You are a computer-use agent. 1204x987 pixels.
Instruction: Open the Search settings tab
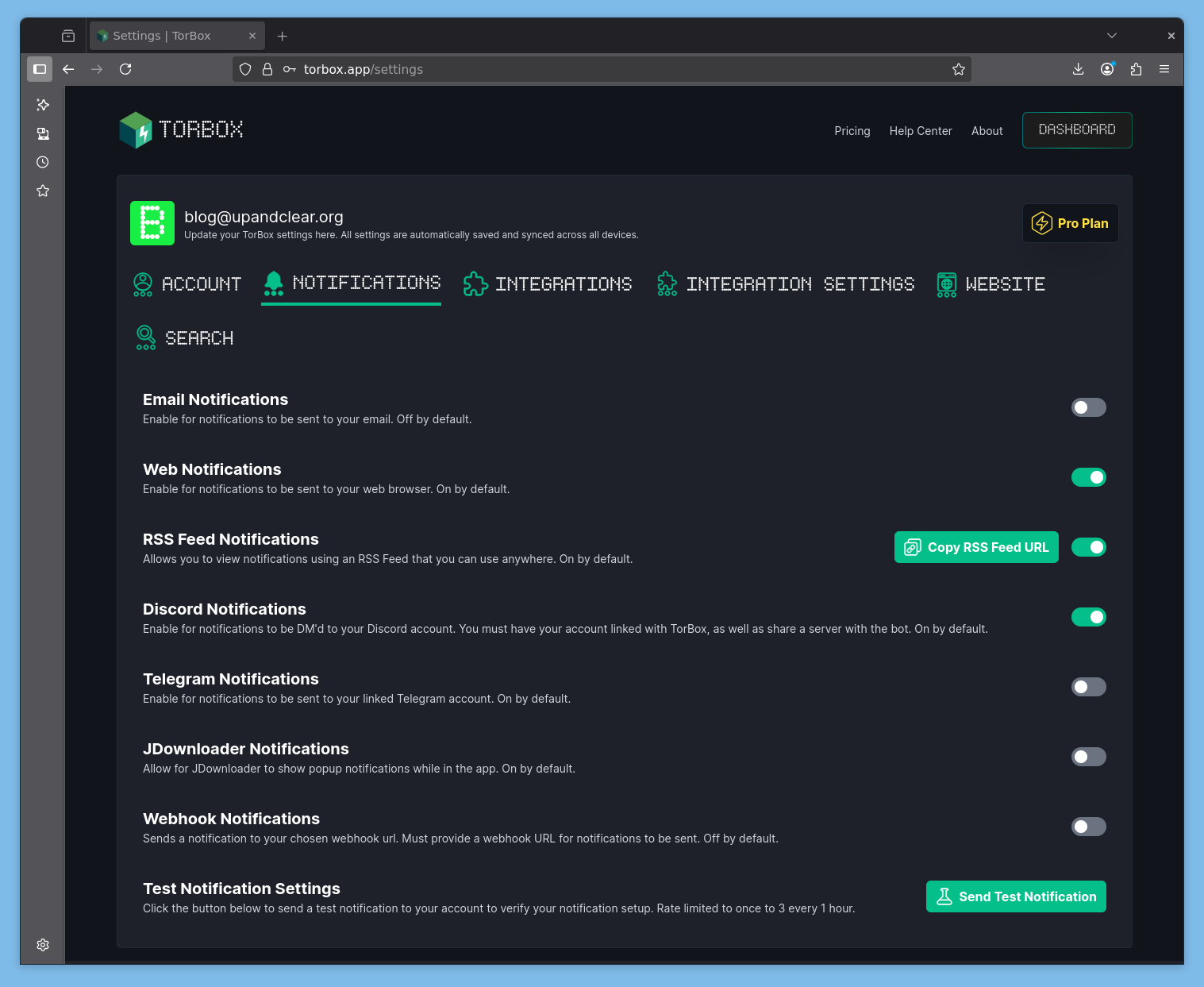(x=184, y=338)
